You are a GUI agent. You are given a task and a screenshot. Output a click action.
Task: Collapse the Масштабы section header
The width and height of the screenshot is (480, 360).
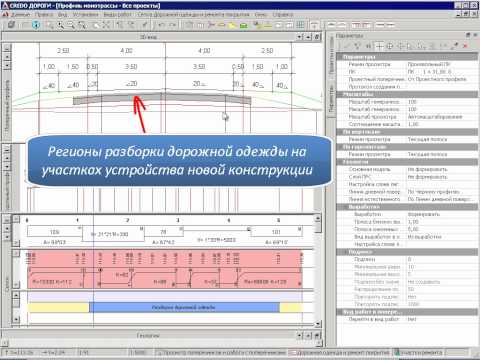[407, 94]
